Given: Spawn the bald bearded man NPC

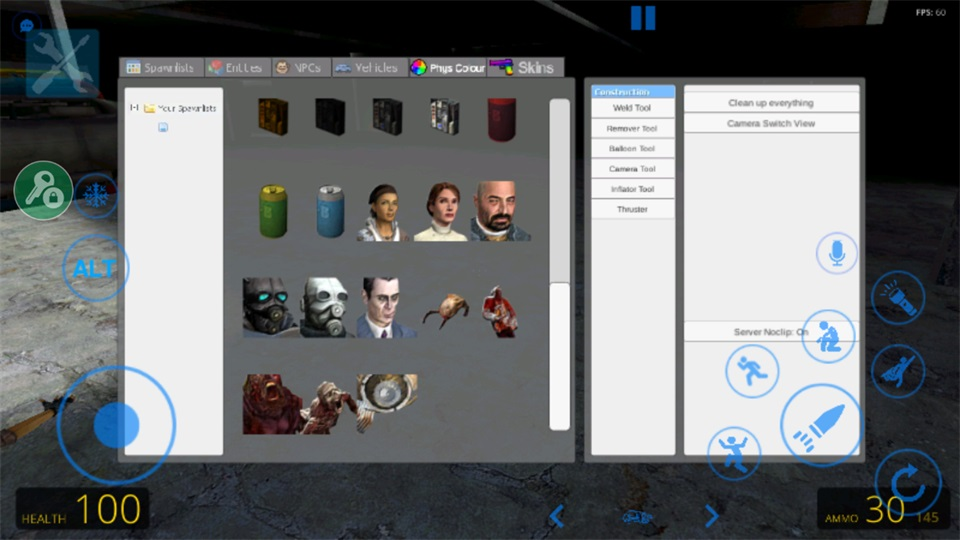Looking at the screenshot, I should (500, 211).
